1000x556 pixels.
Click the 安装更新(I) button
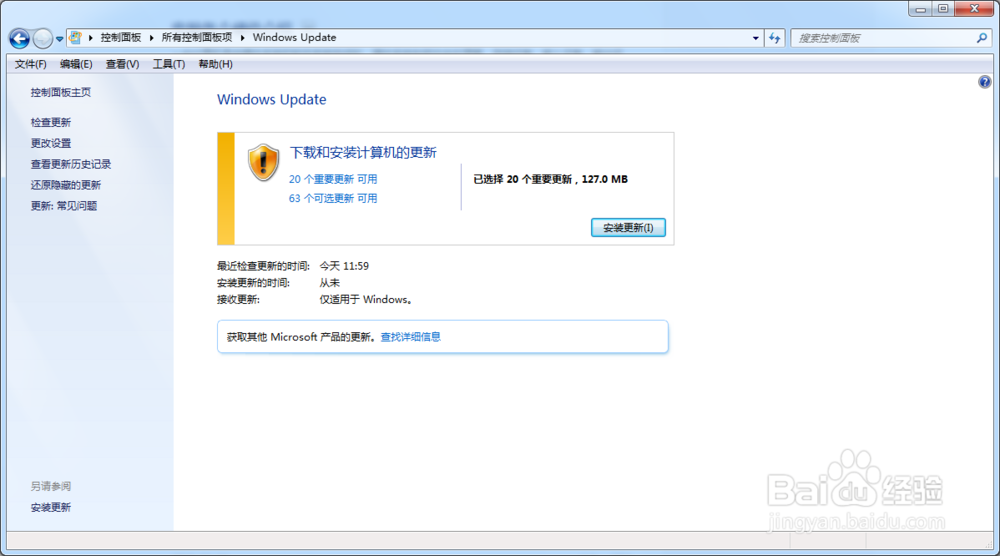click(x=628, y=228)
